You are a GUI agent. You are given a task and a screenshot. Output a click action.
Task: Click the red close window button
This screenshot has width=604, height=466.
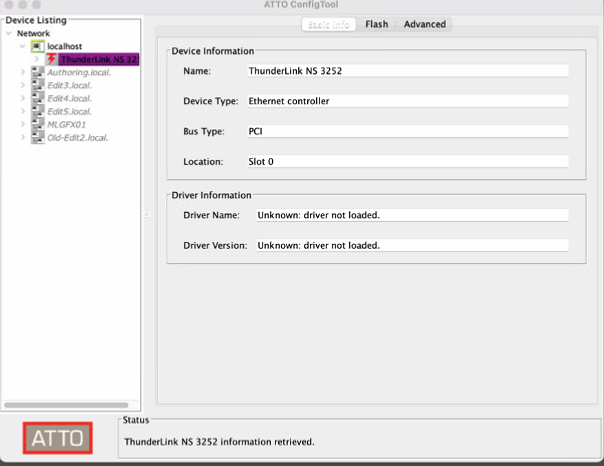(x=8, y=5)
